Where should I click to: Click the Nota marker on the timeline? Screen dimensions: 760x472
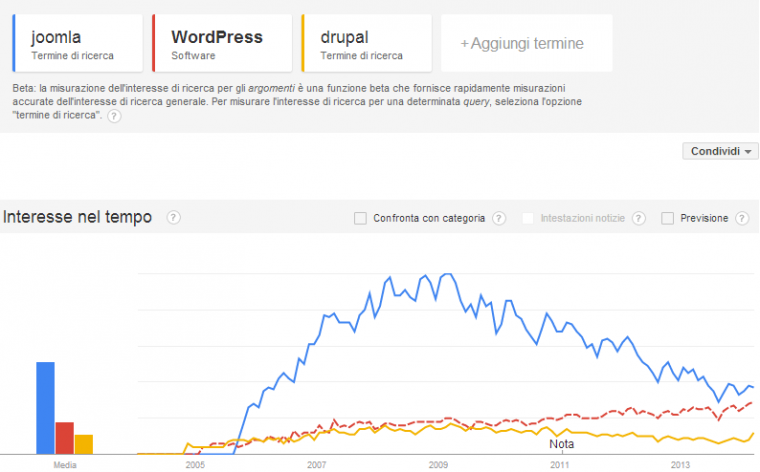(x=561, y=444)
